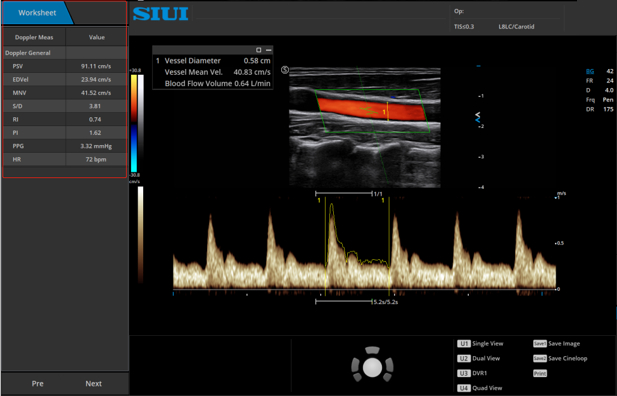Click the U2 Dual View key icon
This screenshot has width=617, height=396.
(x=464, y=358)
